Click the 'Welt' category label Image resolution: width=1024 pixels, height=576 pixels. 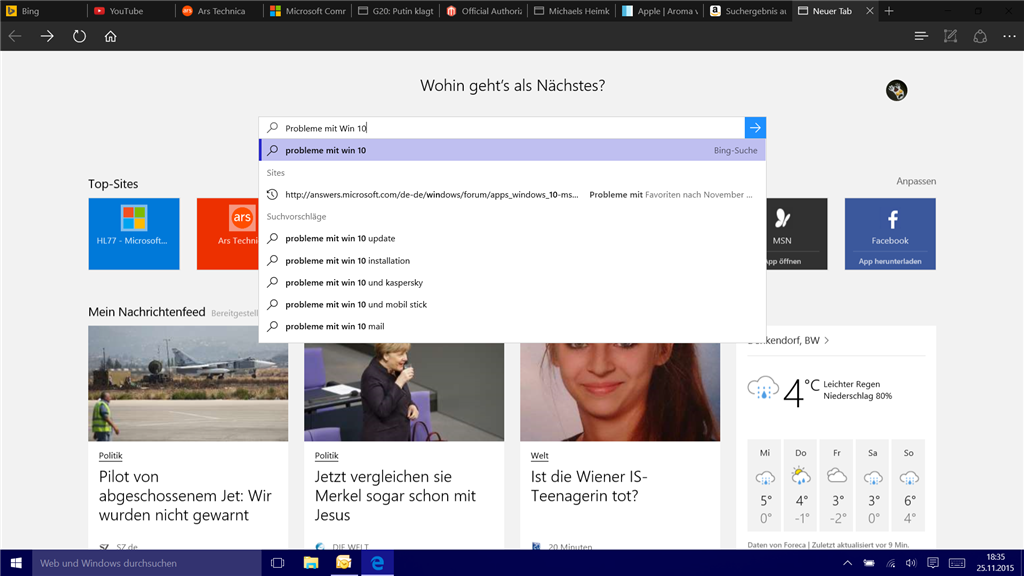pyautogui.click(x=539, y=455)
